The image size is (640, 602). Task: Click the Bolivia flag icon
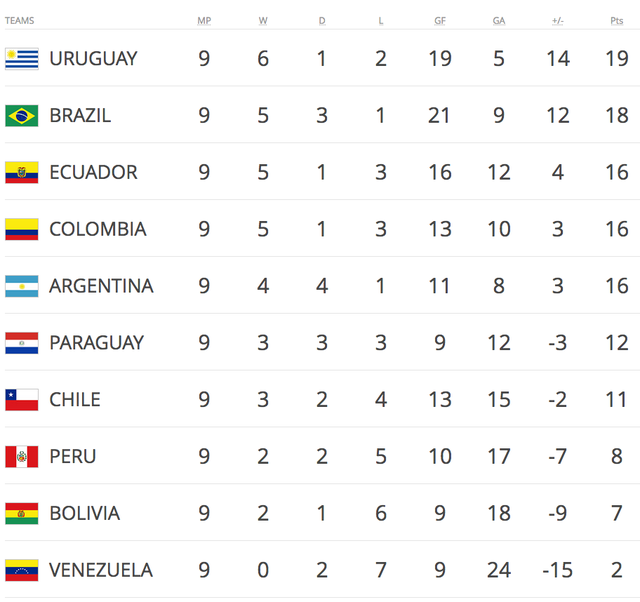point(22,514)
